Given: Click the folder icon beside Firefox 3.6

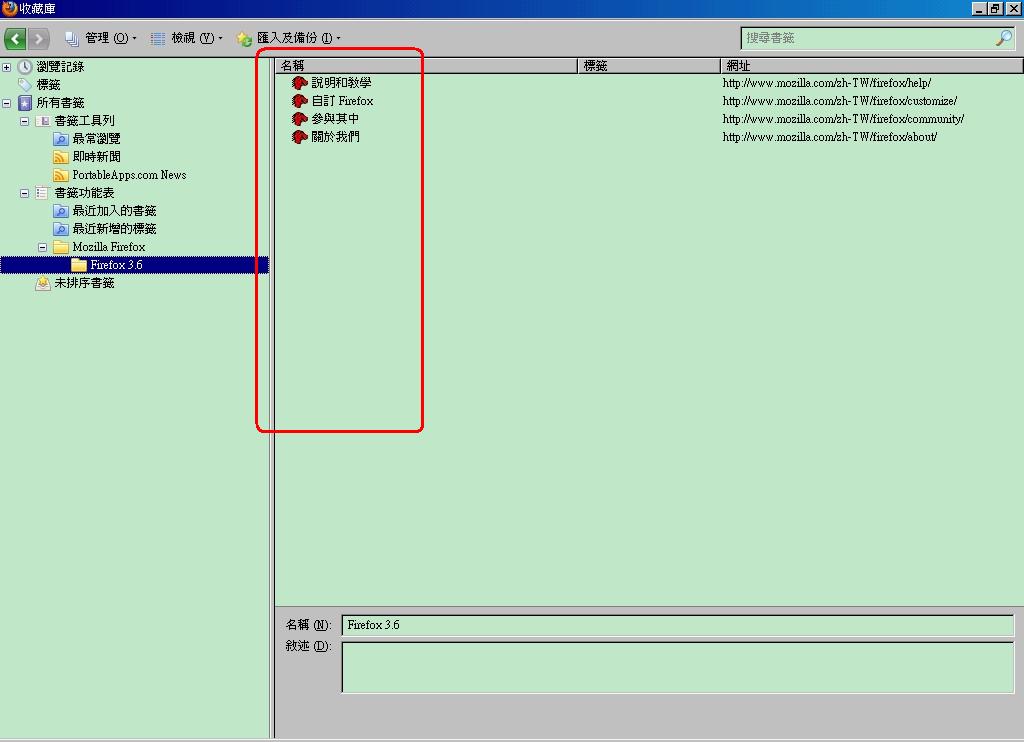Looking at the screenshot, I should (79, 265).
